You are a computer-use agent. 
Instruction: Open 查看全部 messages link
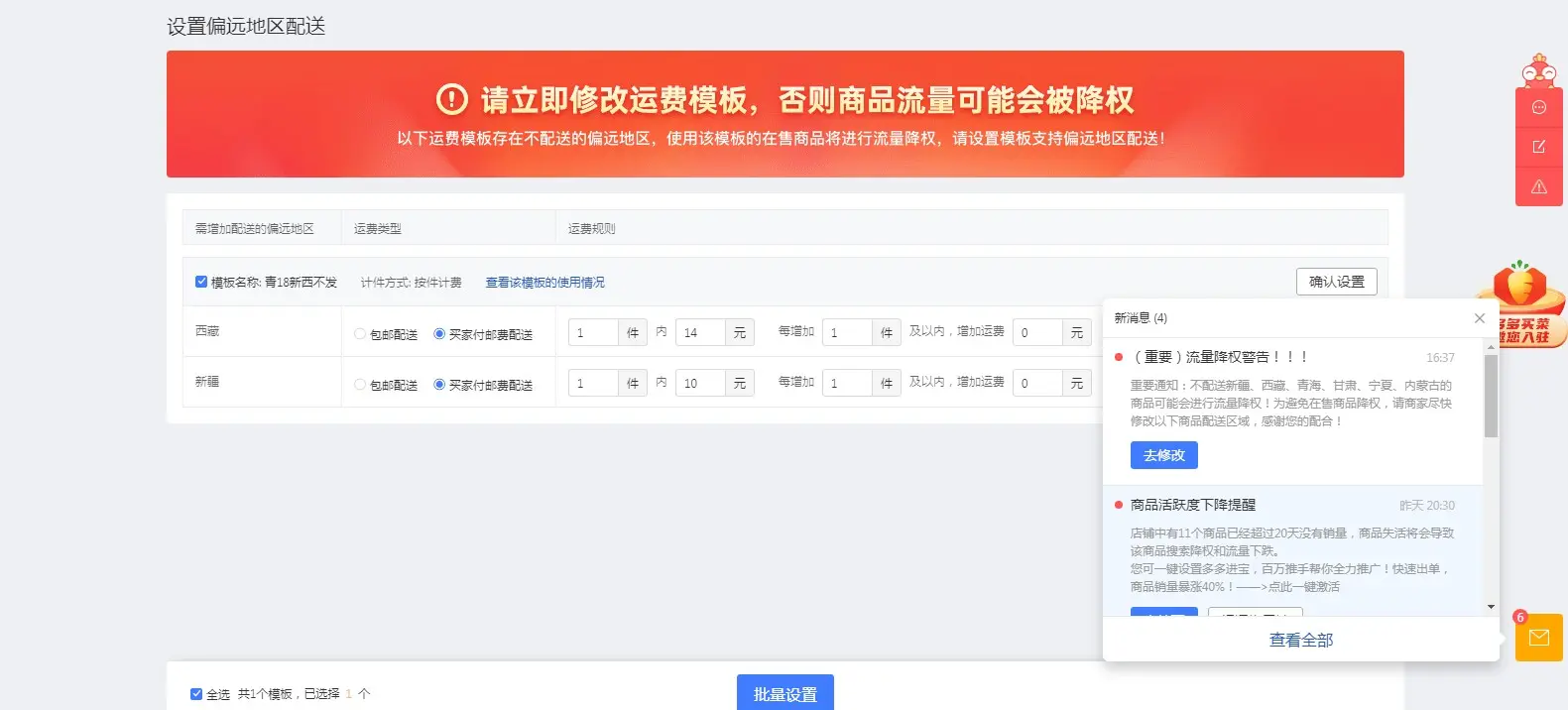pyautogui.click(x=1301, y=640)
